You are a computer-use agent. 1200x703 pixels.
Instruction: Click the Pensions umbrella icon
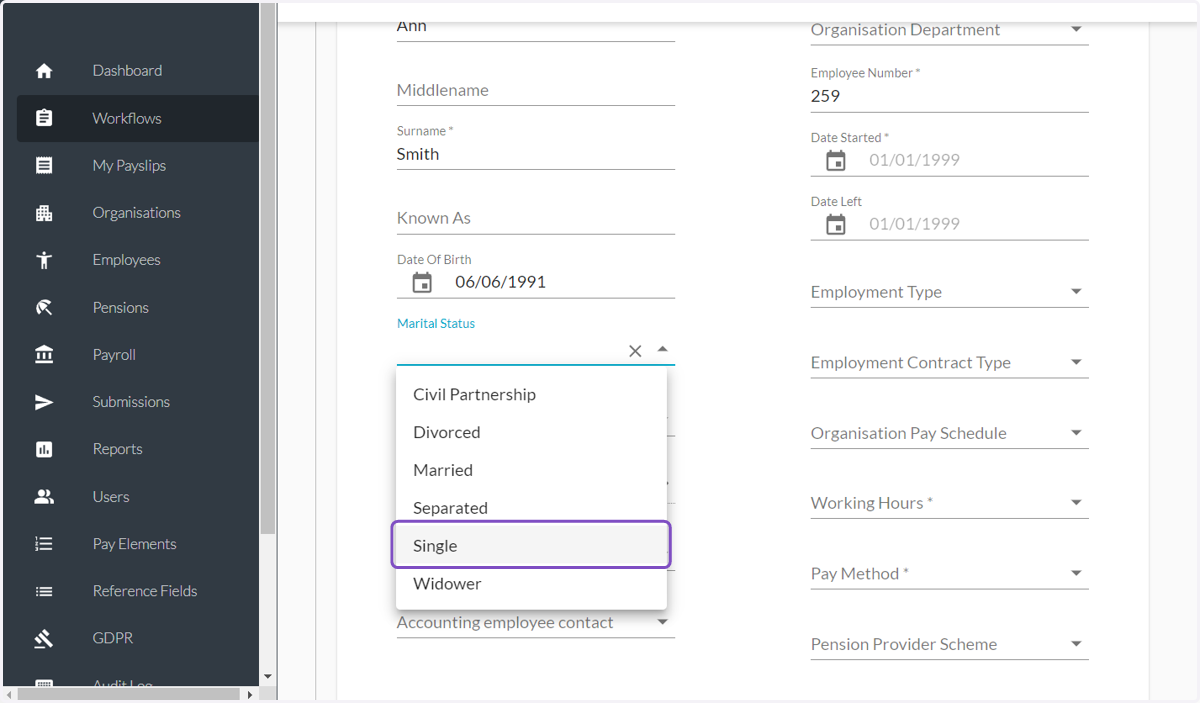coord(44,308)
